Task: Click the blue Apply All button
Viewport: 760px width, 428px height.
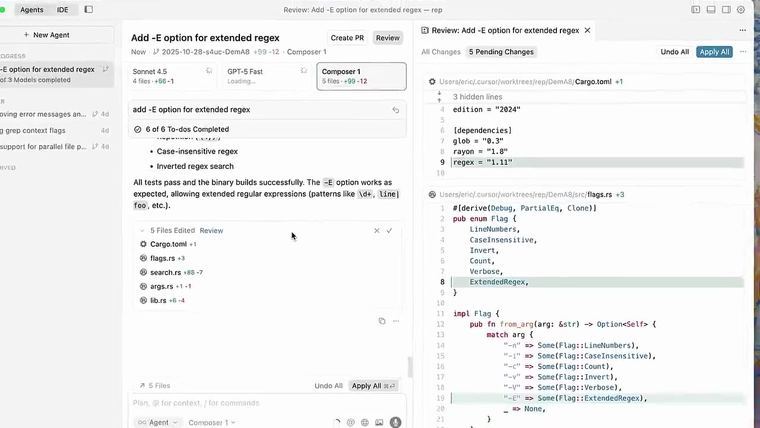Action: tap(714, 52)
